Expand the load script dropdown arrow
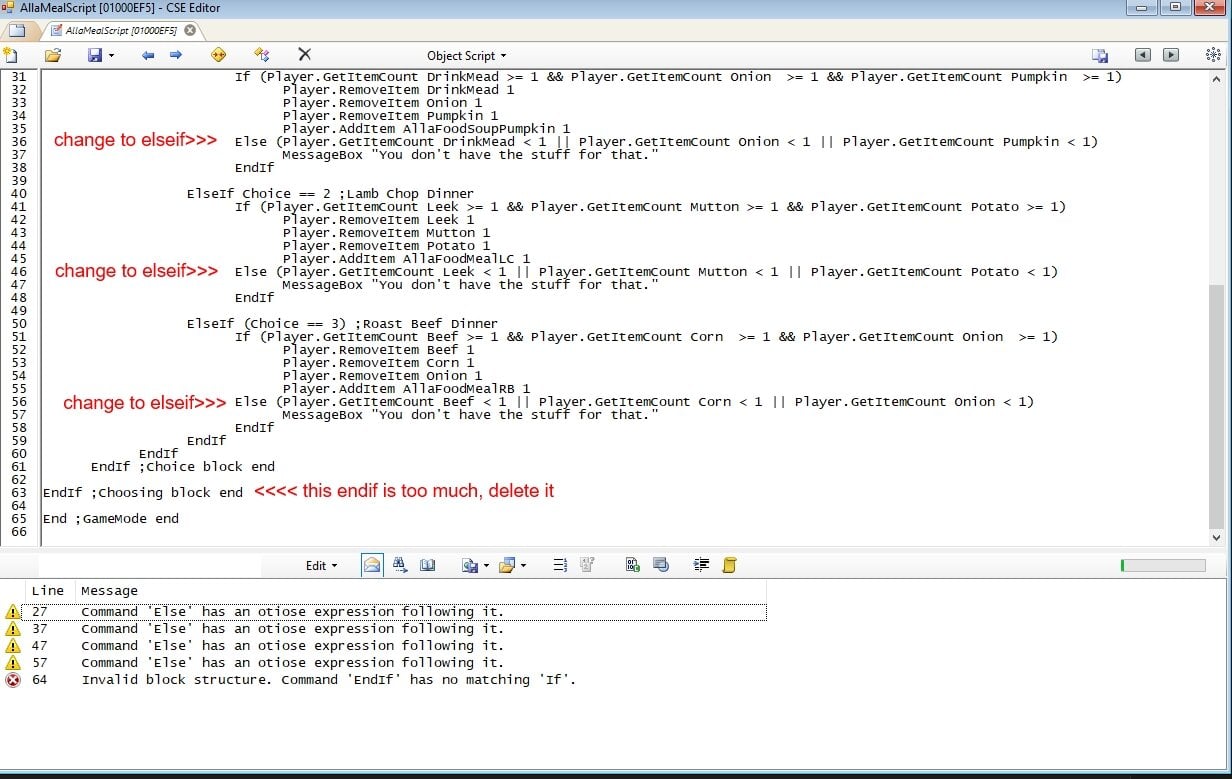Viewport: 1232px width, 779px height. [522, 566]
